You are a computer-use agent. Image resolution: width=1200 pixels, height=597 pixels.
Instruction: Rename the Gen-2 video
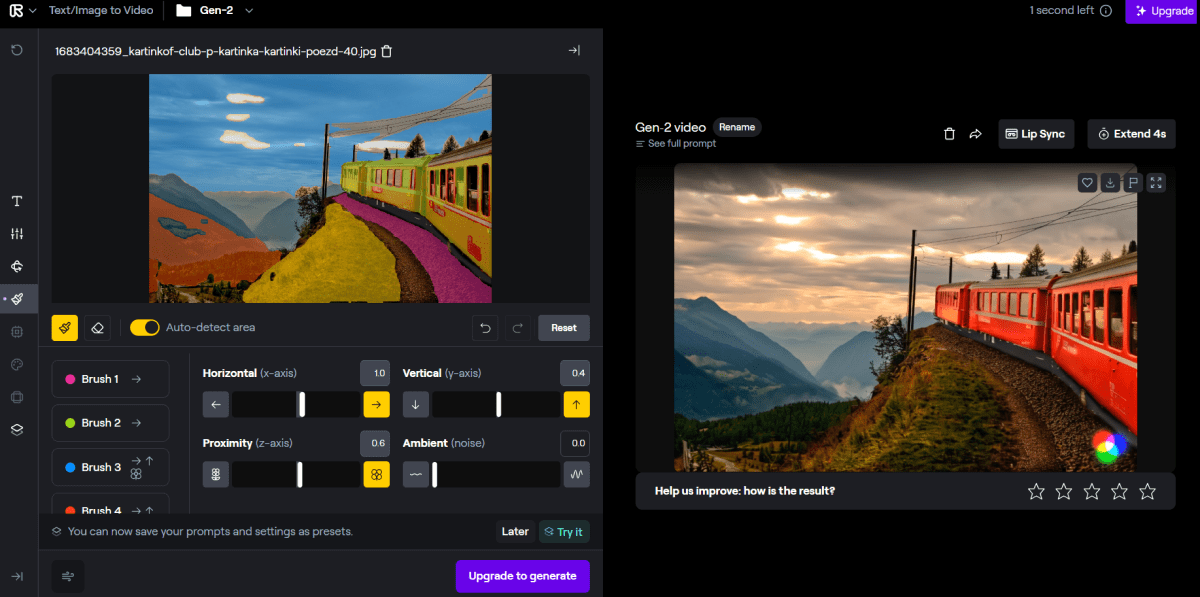coord(737,127)
